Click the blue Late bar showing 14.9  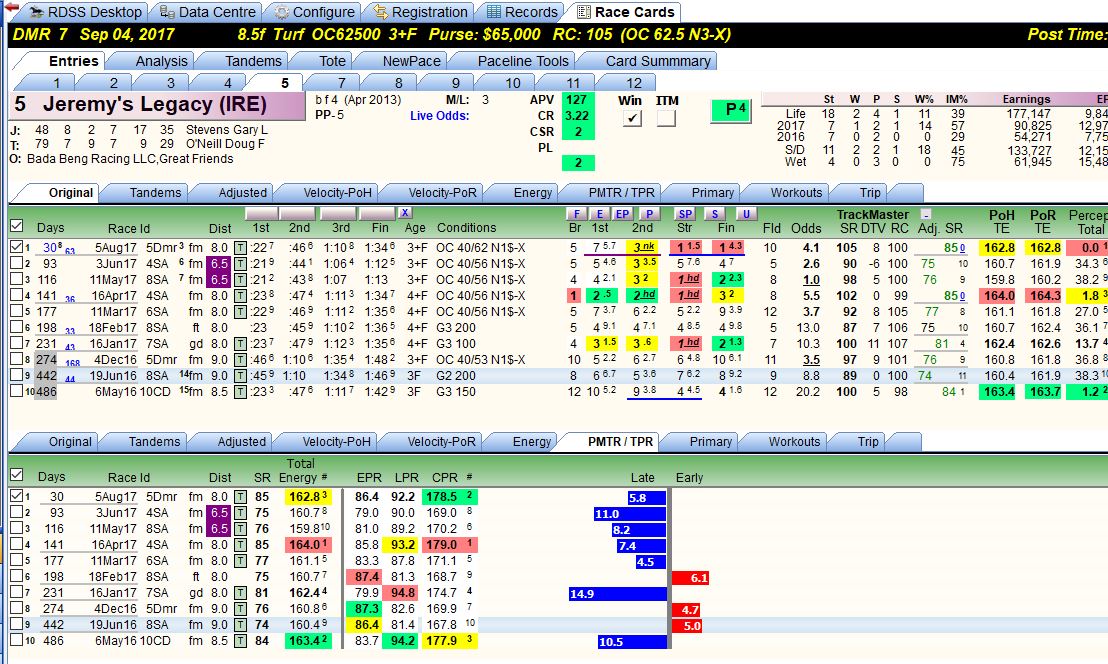click(618, 593)
